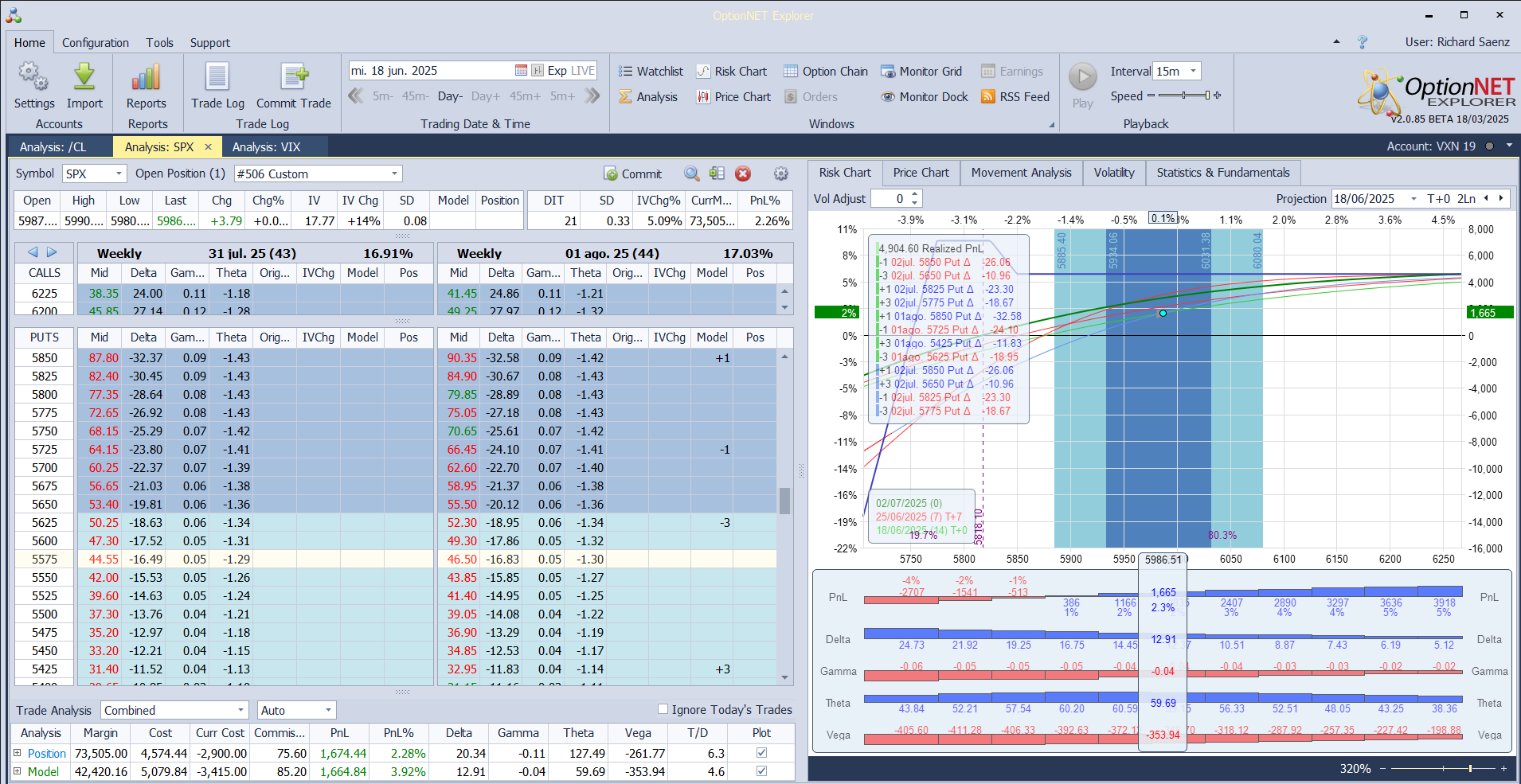Open the Trade Log icon
This screenshot has height=784, width=1521.
pyautogui.click(x=217, y=78)
